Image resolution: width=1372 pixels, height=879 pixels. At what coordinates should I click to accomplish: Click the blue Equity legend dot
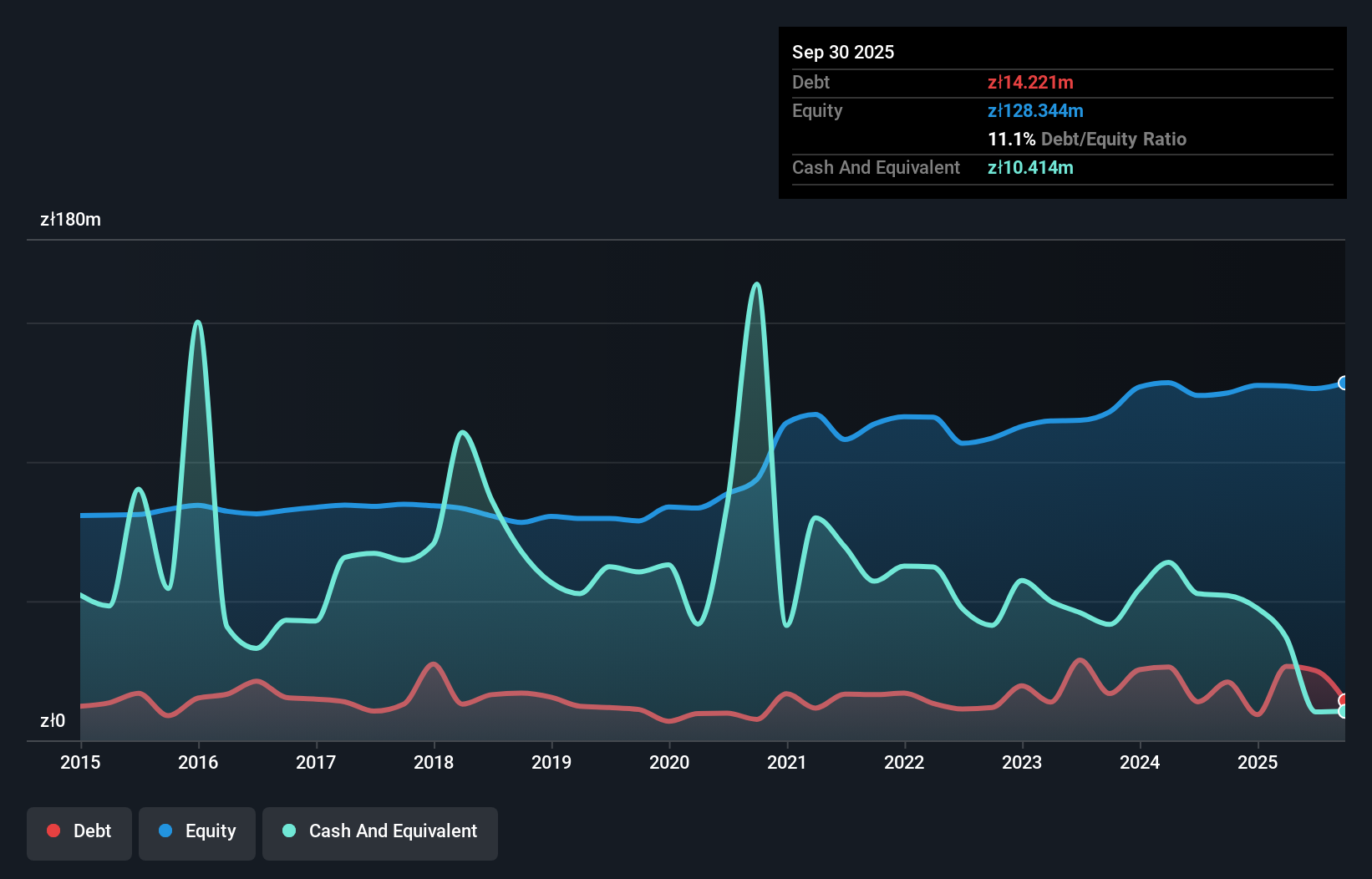(167, 831)
